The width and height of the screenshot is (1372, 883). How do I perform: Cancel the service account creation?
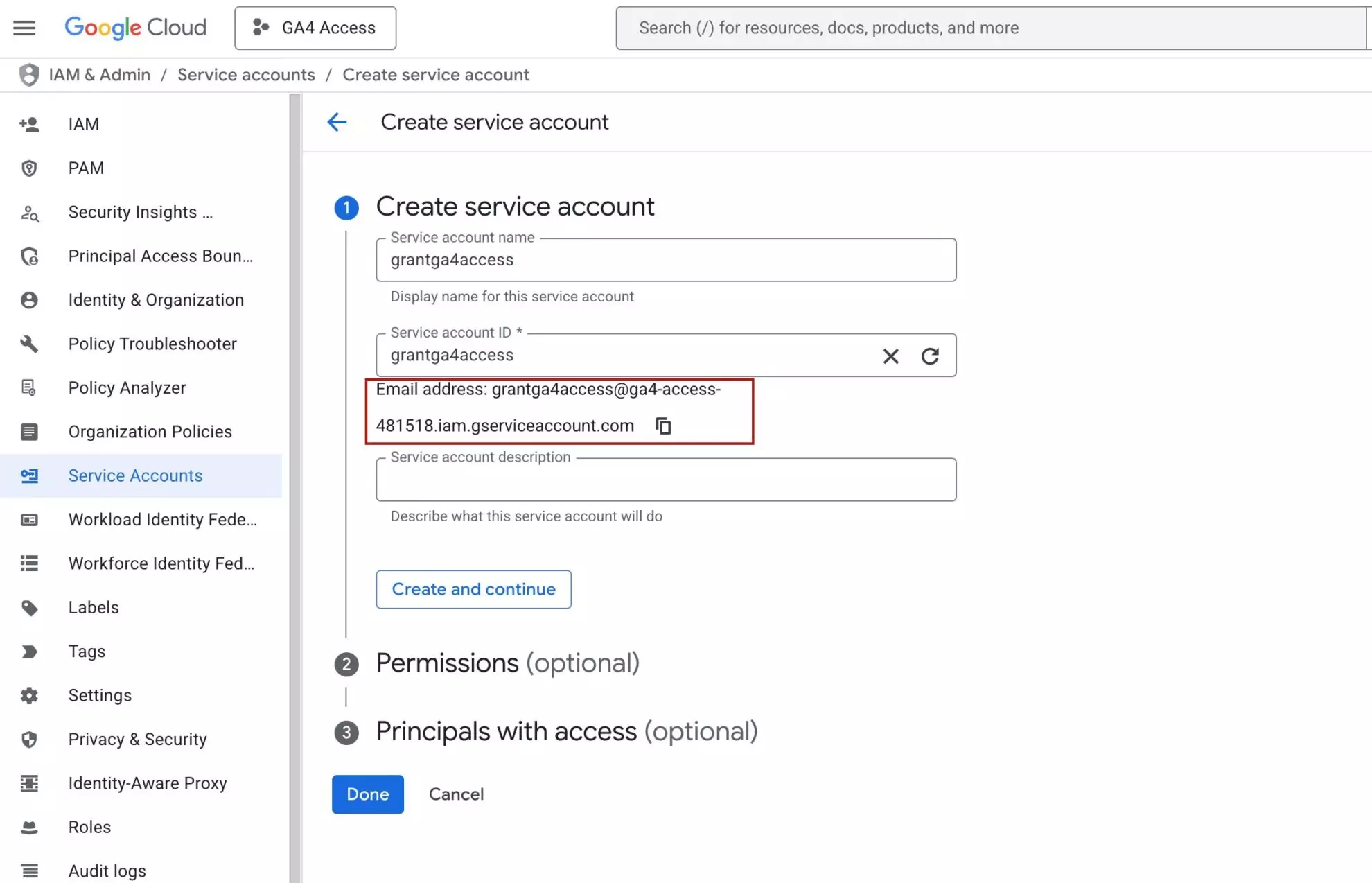point(456,794)
